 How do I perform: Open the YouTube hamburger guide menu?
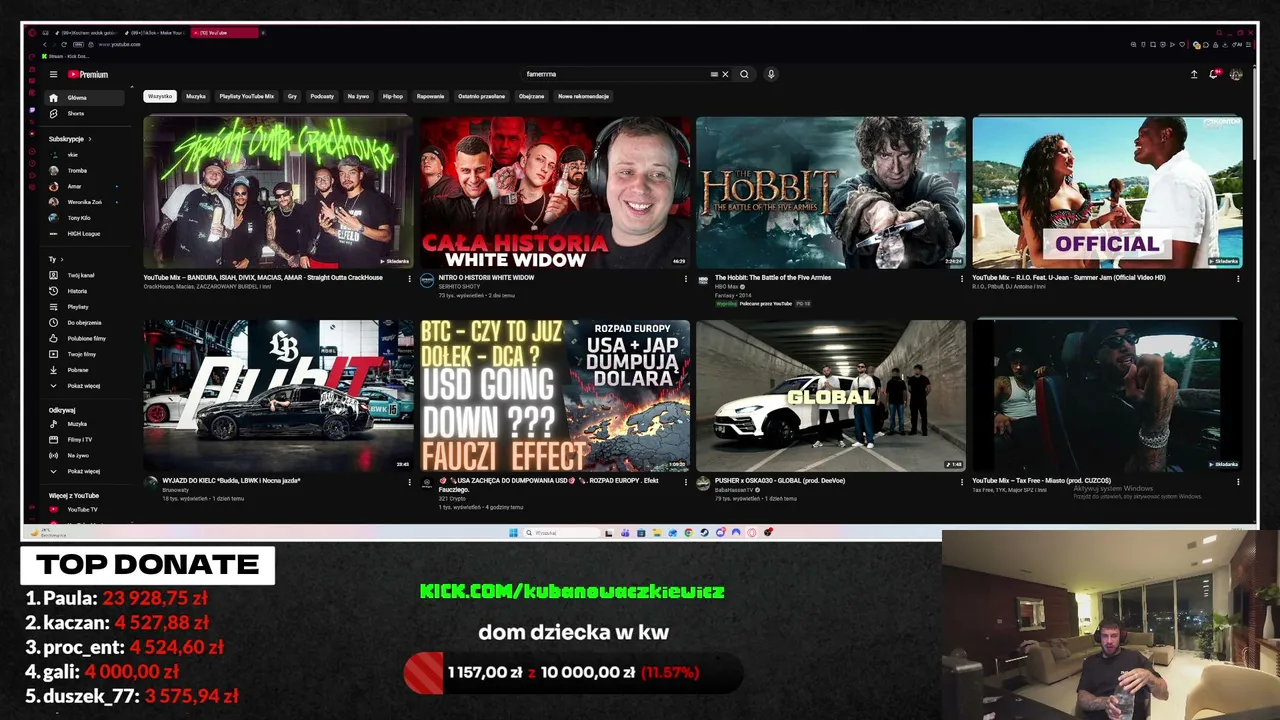point(53,74)
